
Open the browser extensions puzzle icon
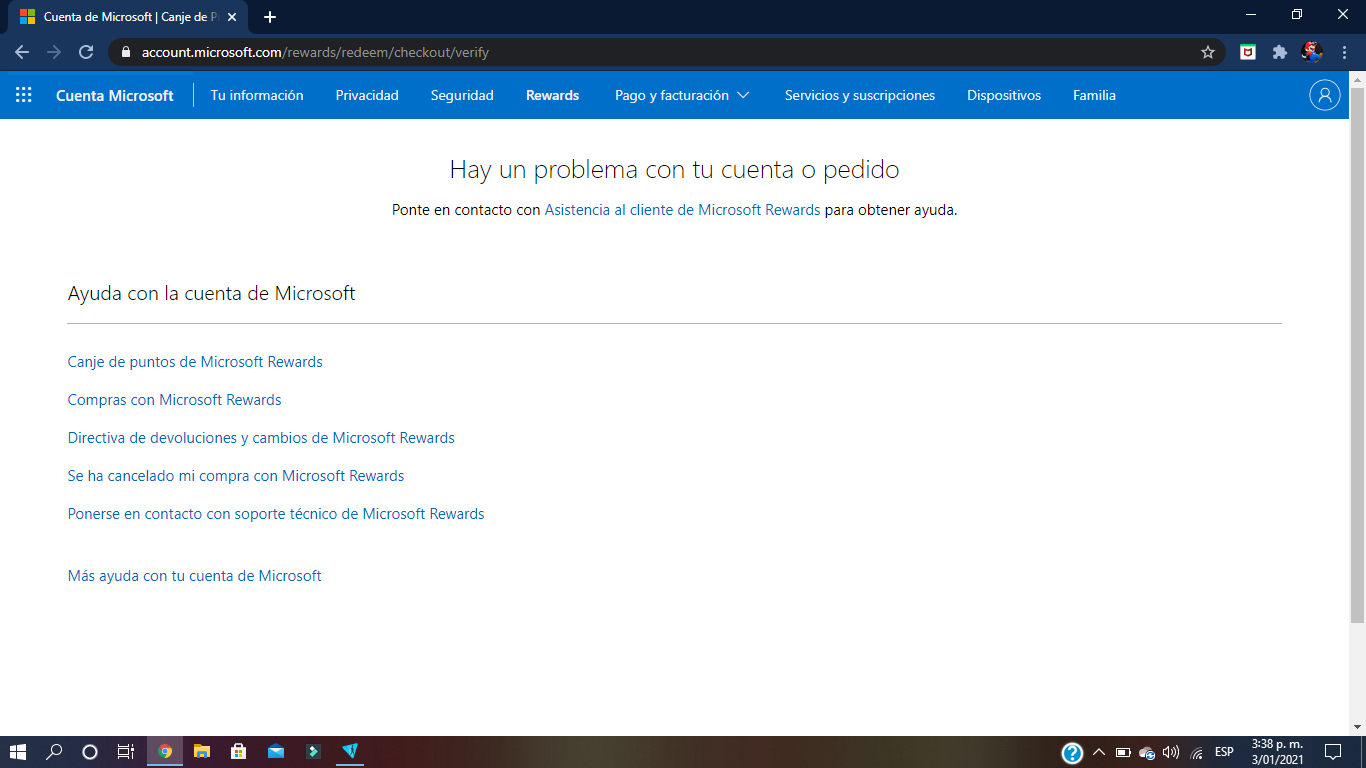click(1279, 51)
